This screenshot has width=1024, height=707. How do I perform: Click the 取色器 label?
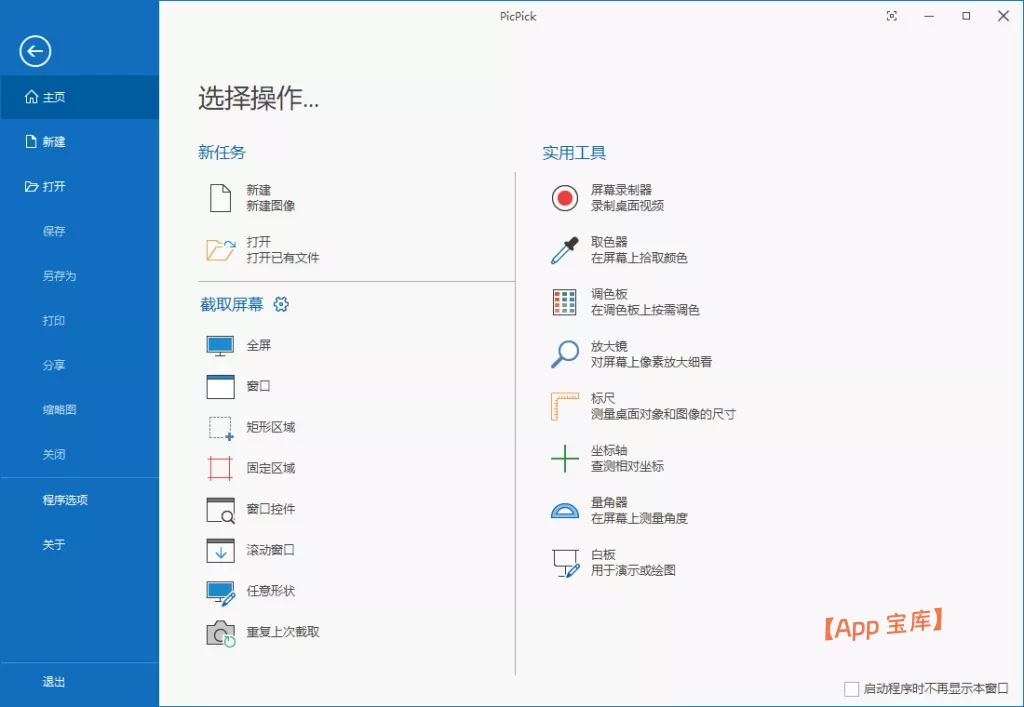pyautogui.click(x=609, y=242)
